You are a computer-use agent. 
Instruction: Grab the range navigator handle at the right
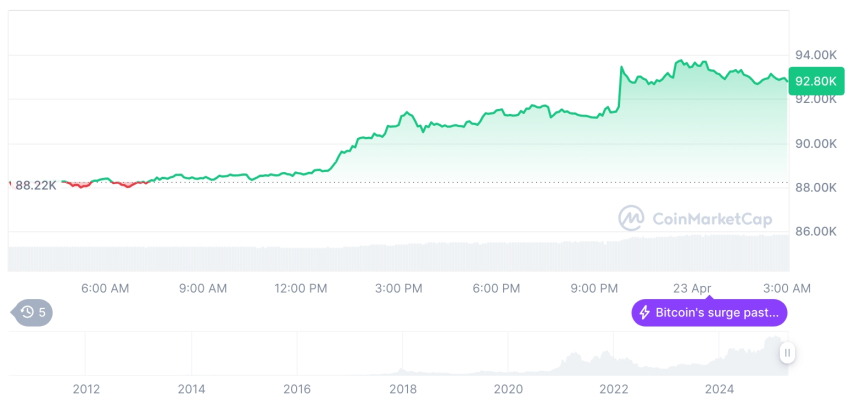[x=788, y=353]
